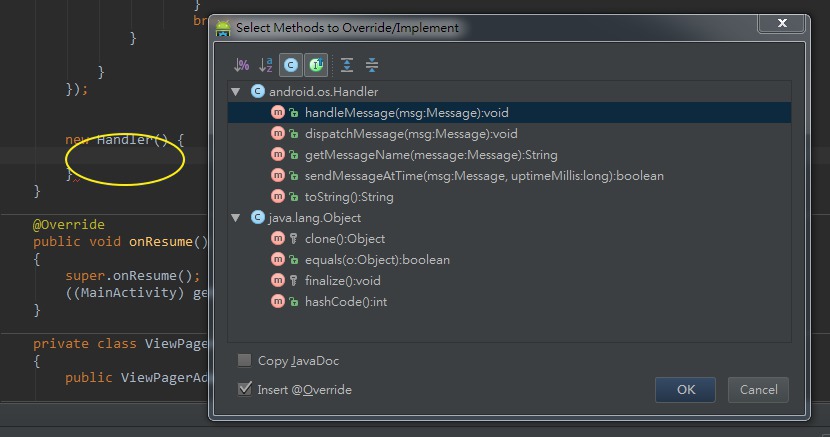Toggle show interfaces button
This screenshot has width=830, height=437.
click(x=316, y=65)
